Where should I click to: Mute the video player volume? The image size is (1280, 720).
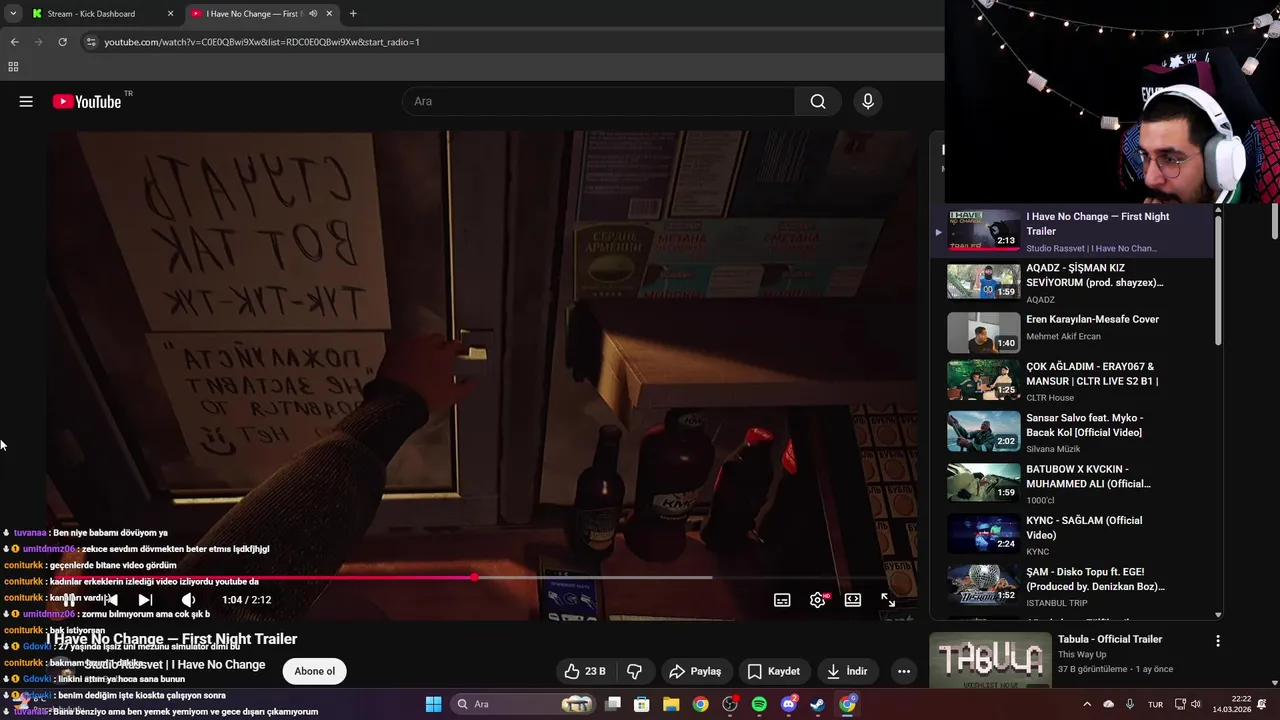[188, 600]
